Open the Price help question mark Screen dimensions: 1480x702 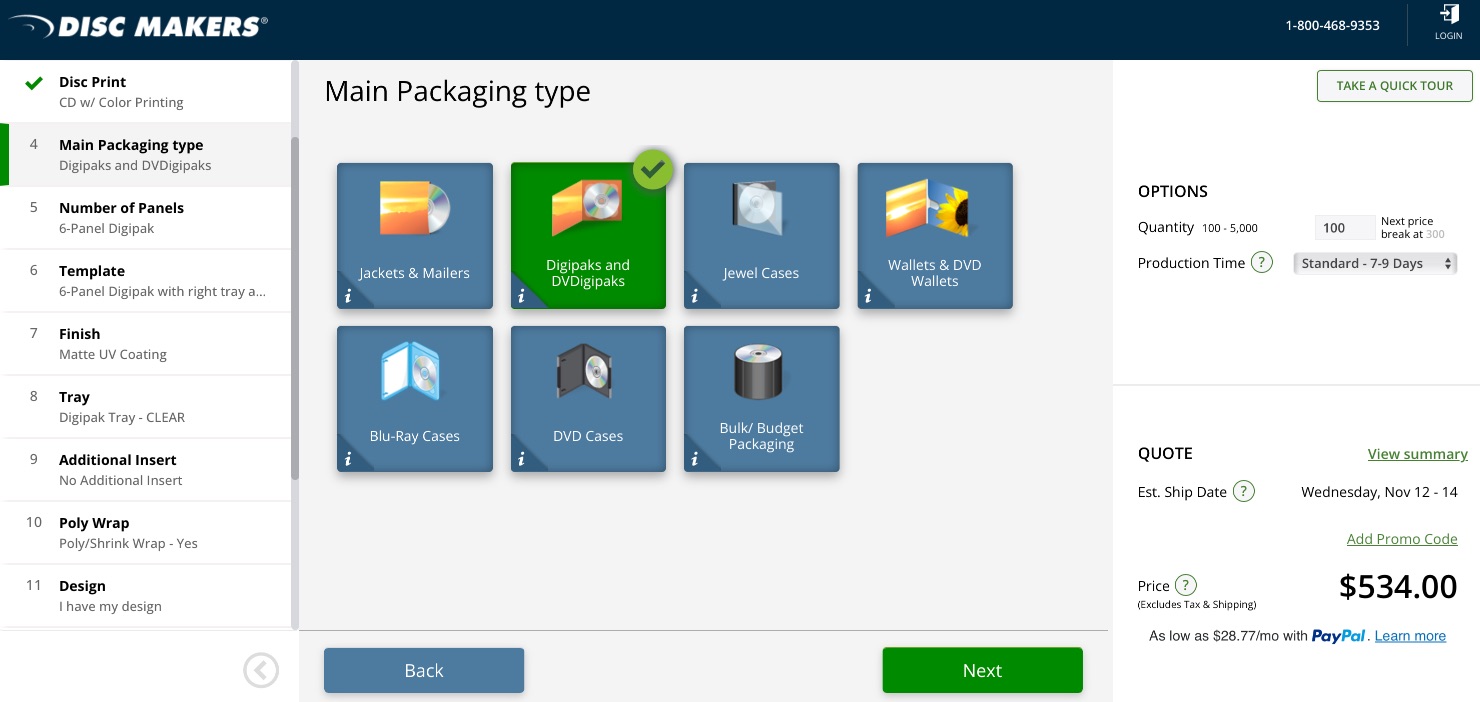(1185, 586)
